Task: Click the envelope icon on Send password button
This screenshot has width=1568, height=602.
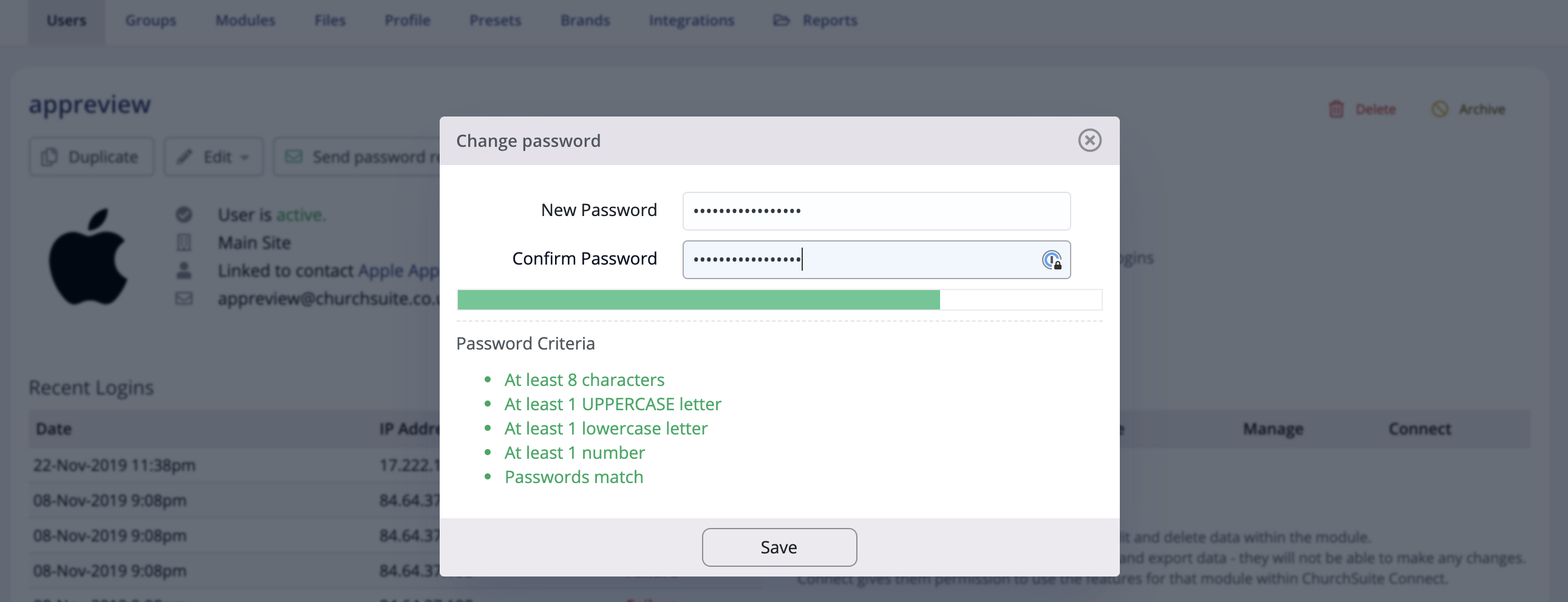Action: pyautogui.click(x=294, y=157)
